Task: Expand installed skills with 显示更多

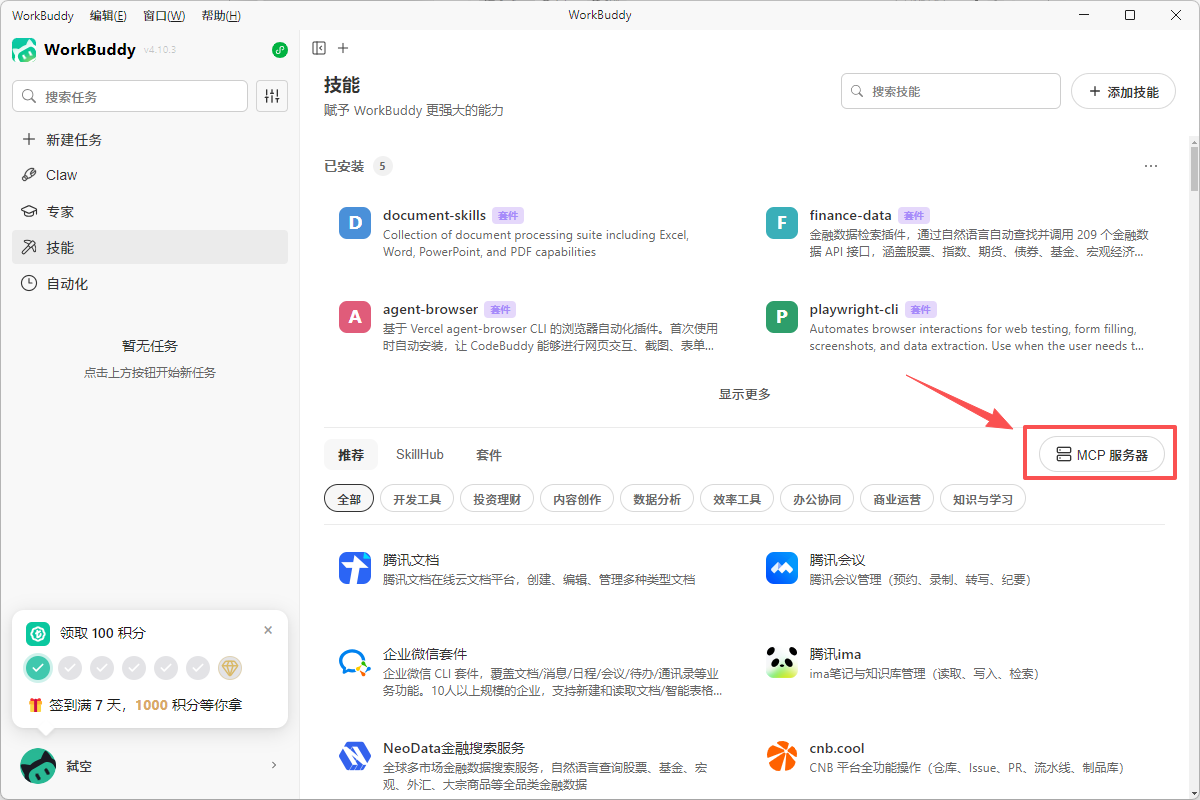Action: pyautogui.click(x=744, y=394)
